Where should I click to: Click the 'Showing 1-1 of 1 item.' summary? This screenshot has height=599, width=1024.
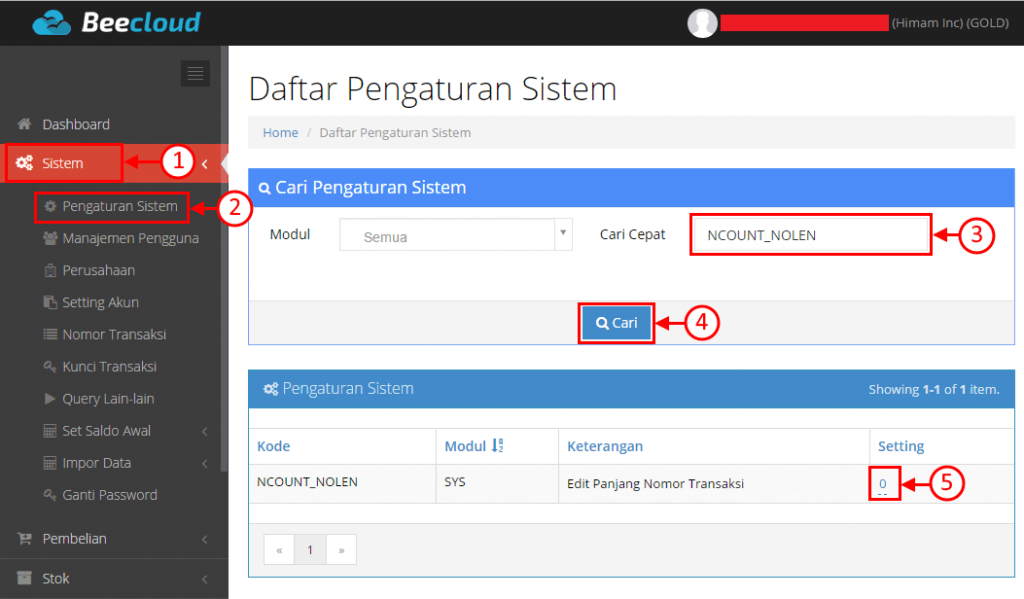934,389
